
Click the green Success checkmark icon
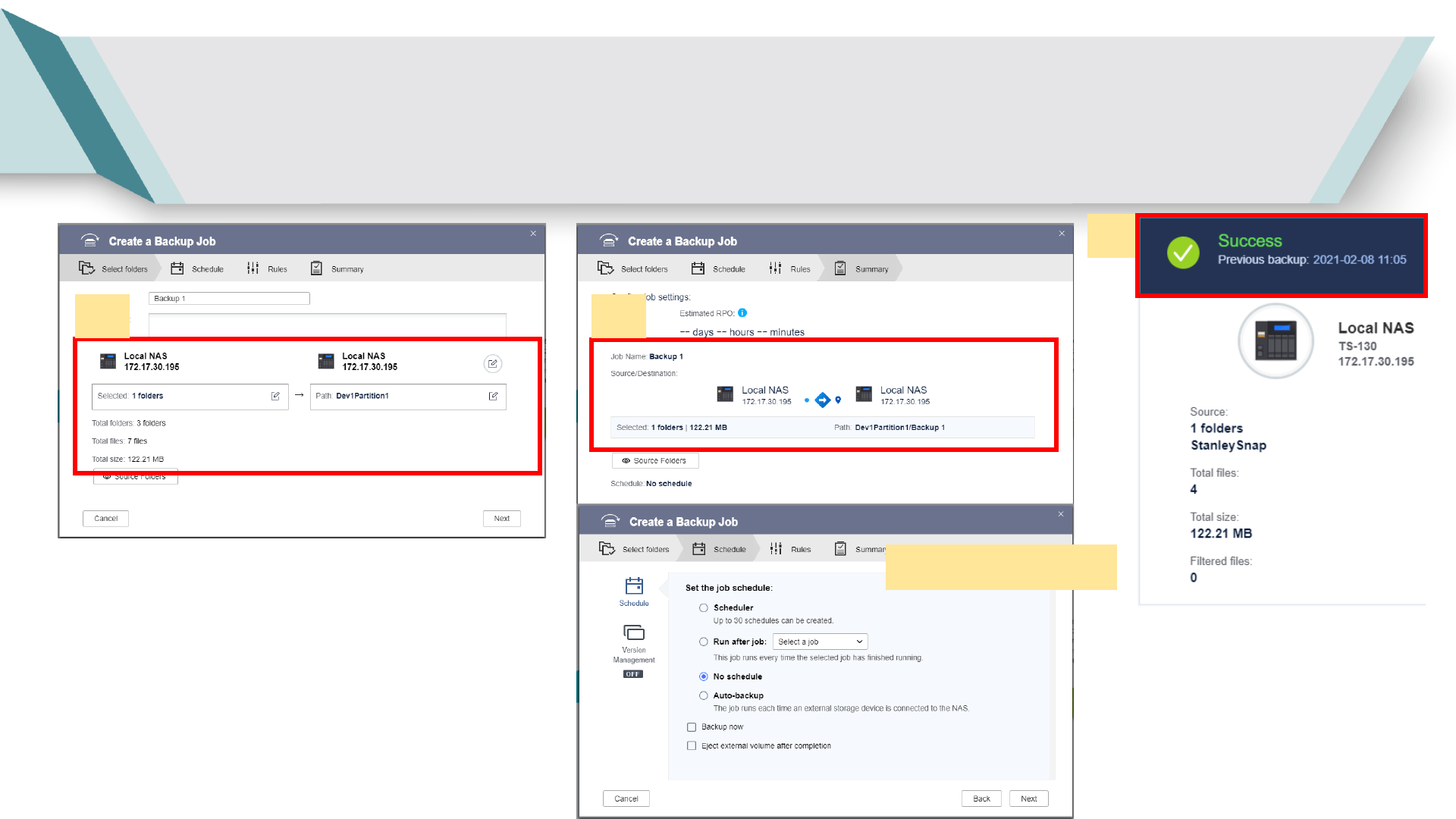pyautogui.click(x=1183, y=252)
